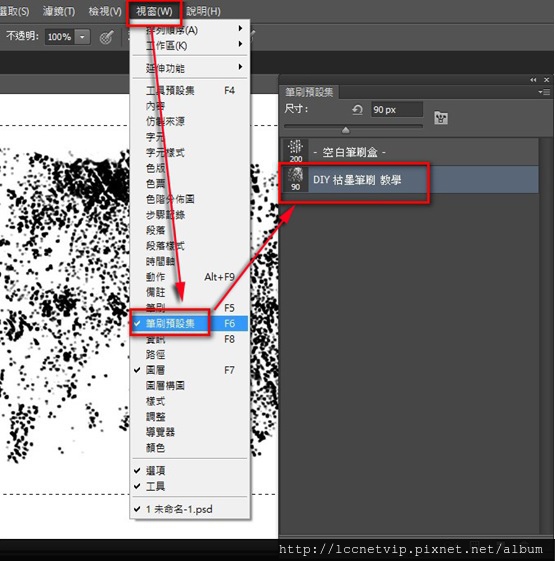Uncheck 筆刷預設集 in the Window menu
555x561 pixels.
(x=190, y=323)
